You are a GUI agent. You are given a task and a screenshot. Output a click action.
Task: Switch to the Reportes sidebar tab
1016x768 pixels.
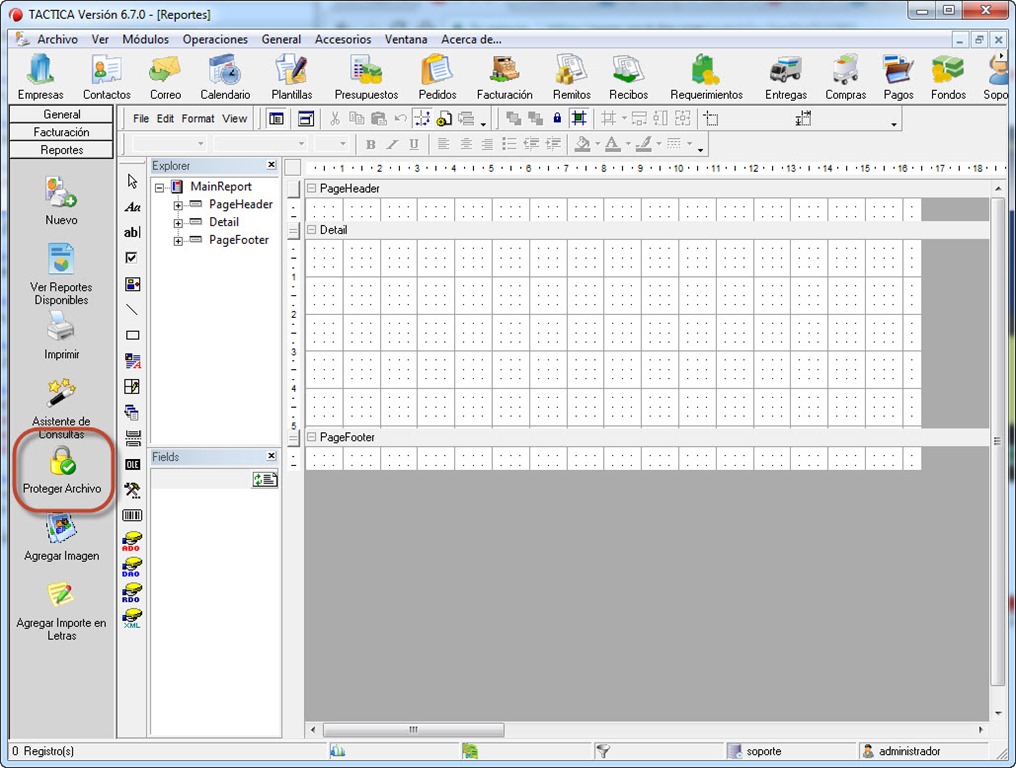pos(62,150)
